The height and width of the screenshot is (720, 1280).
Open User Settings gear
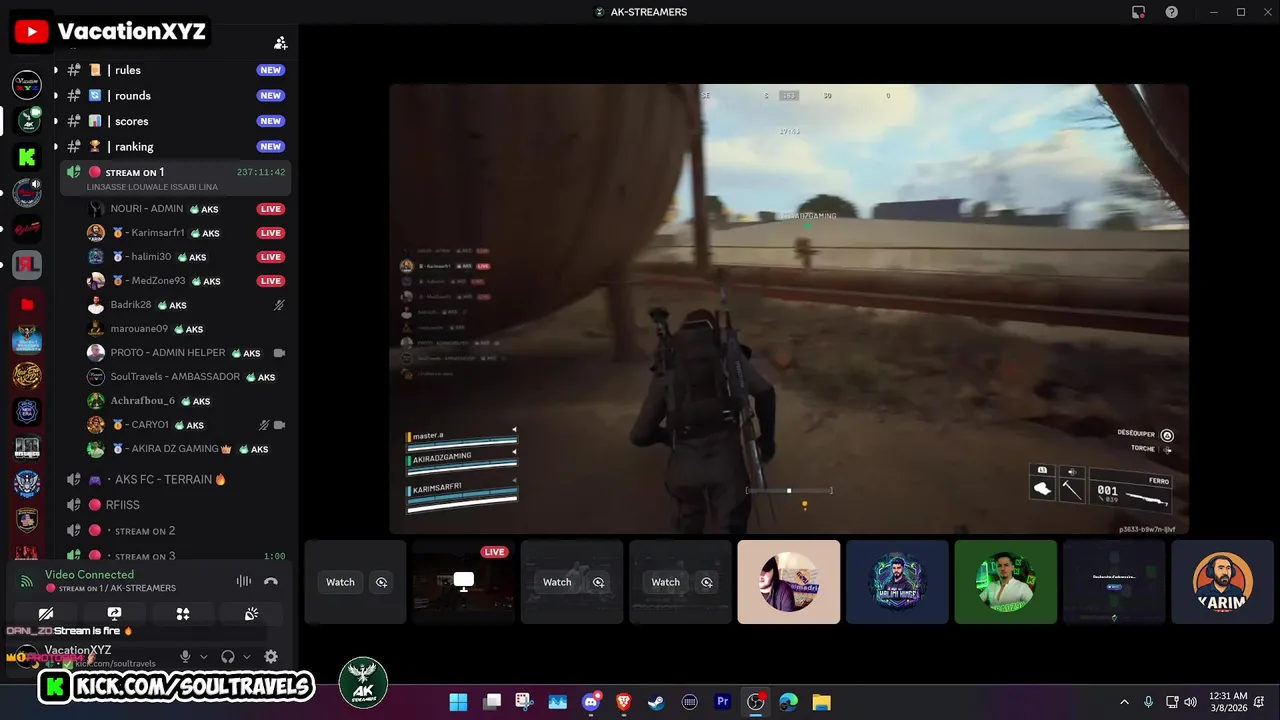[271, 657]
